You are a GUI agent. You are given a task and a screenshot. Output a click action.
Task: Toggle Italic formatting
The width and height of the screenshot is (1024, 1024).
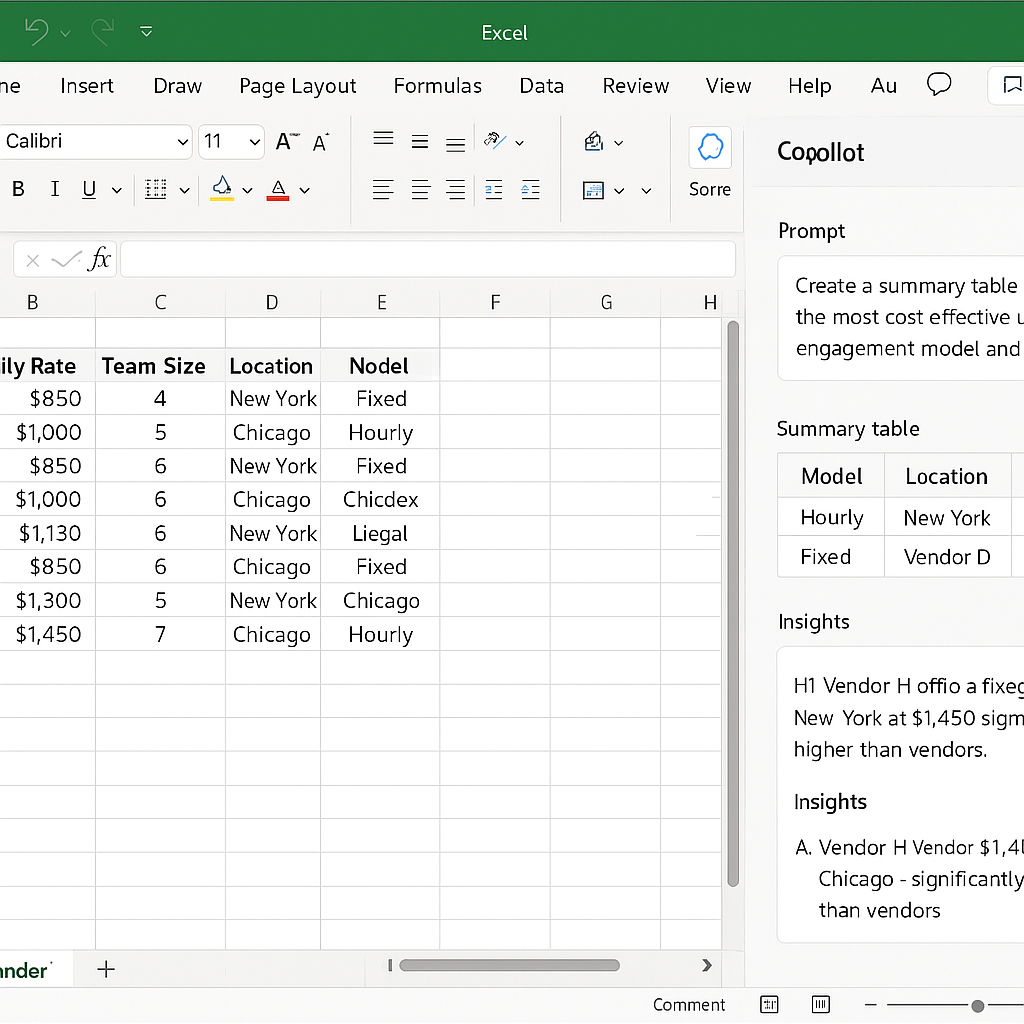tap(55, 189)
